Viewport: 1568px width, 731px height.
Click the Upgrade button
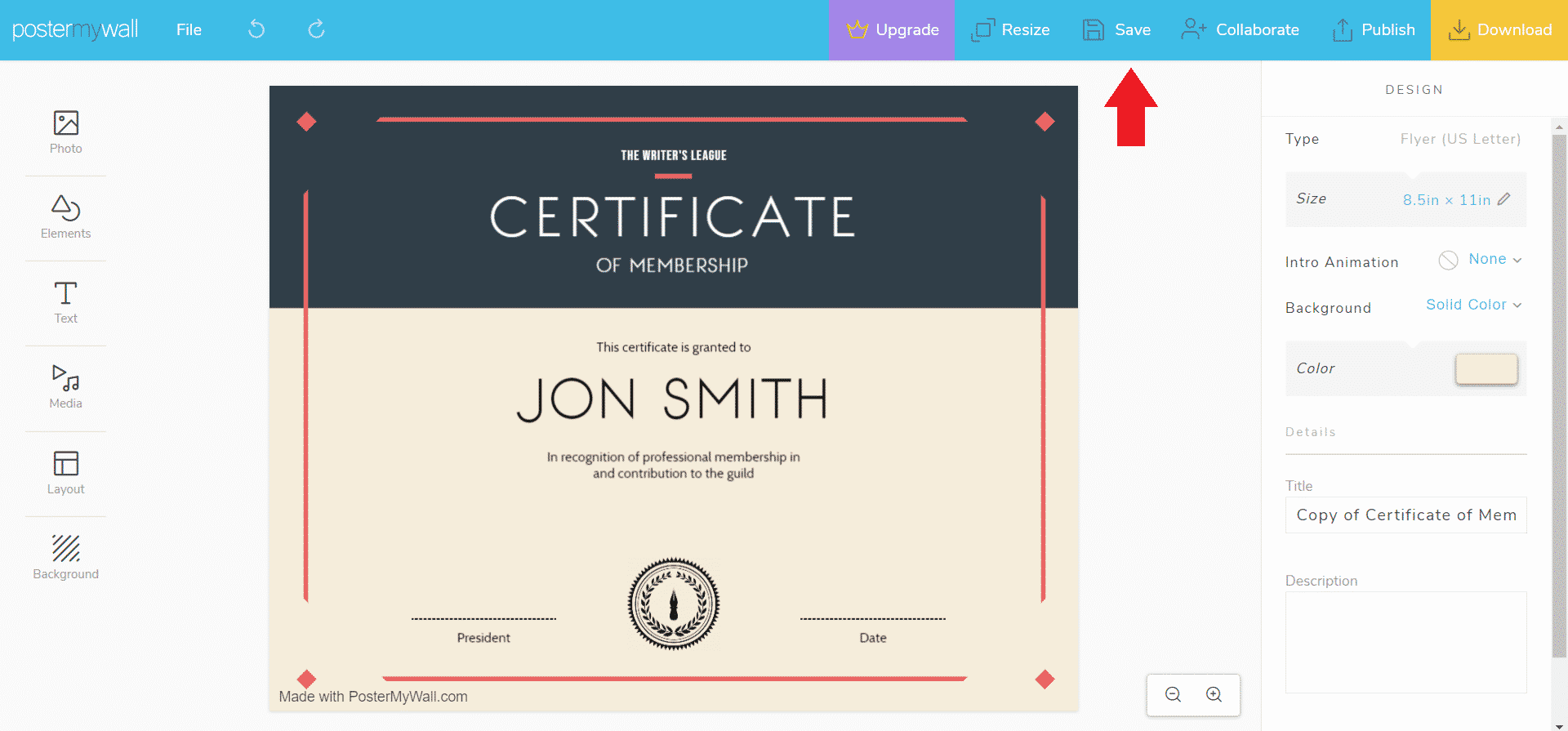(892, 30)
